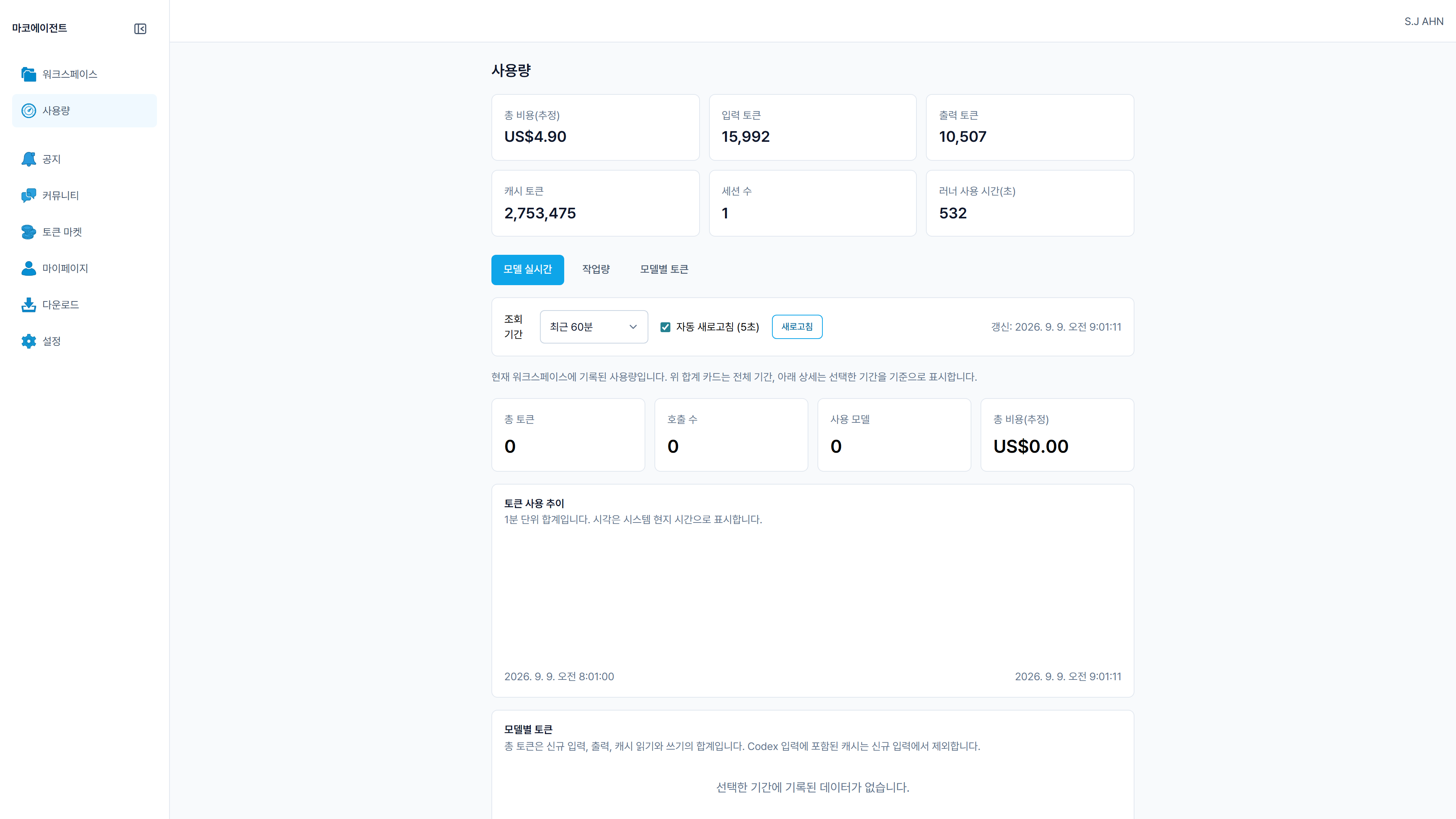Go to the 공지 page
This screenshot has width=1456, height=819.
(84, 159)
